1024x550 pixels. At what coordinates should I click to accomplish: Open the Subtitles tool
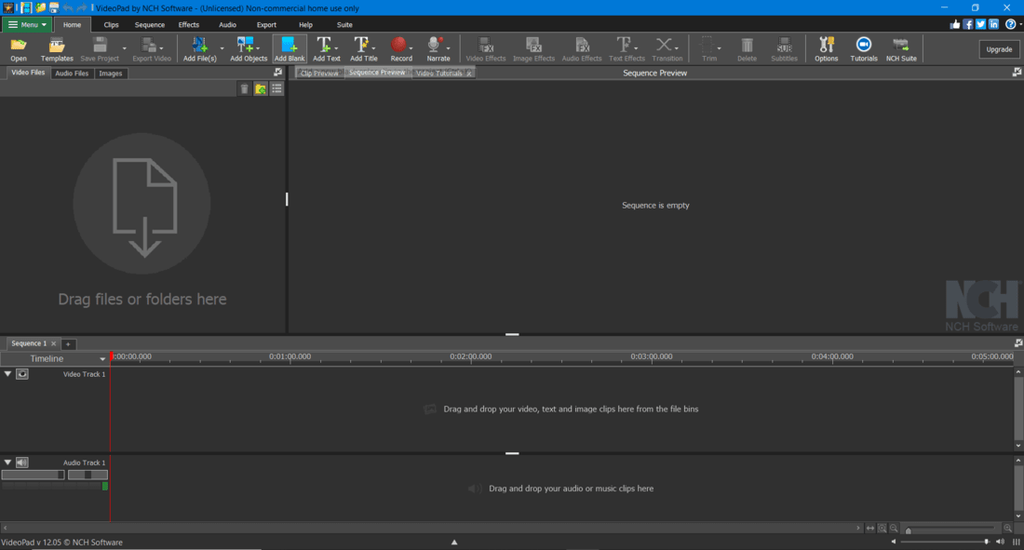(x=784, y=49)
